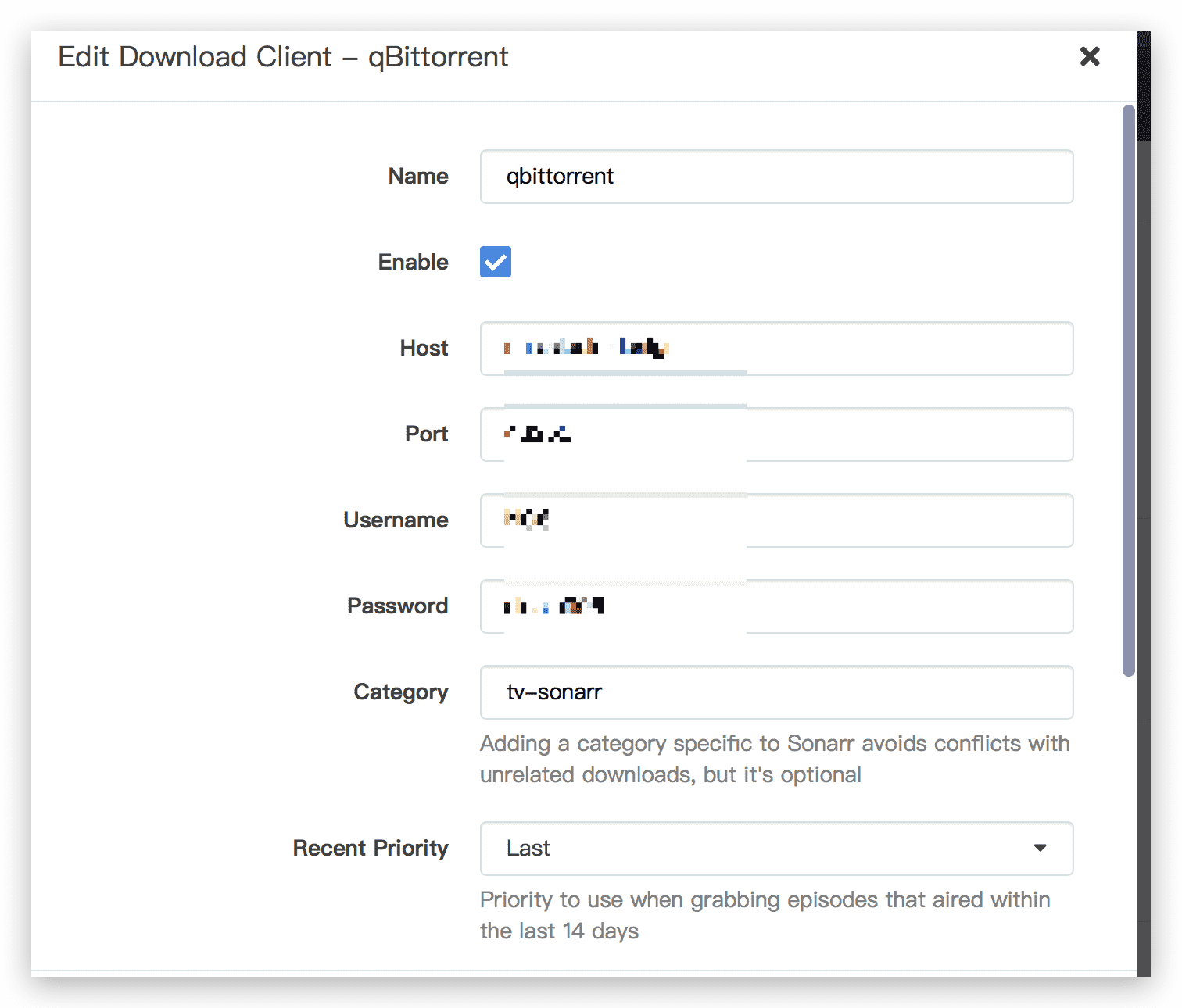Screen dimensions: 1182x1008
Task: Select the Username text box
Action: [776, 520]
